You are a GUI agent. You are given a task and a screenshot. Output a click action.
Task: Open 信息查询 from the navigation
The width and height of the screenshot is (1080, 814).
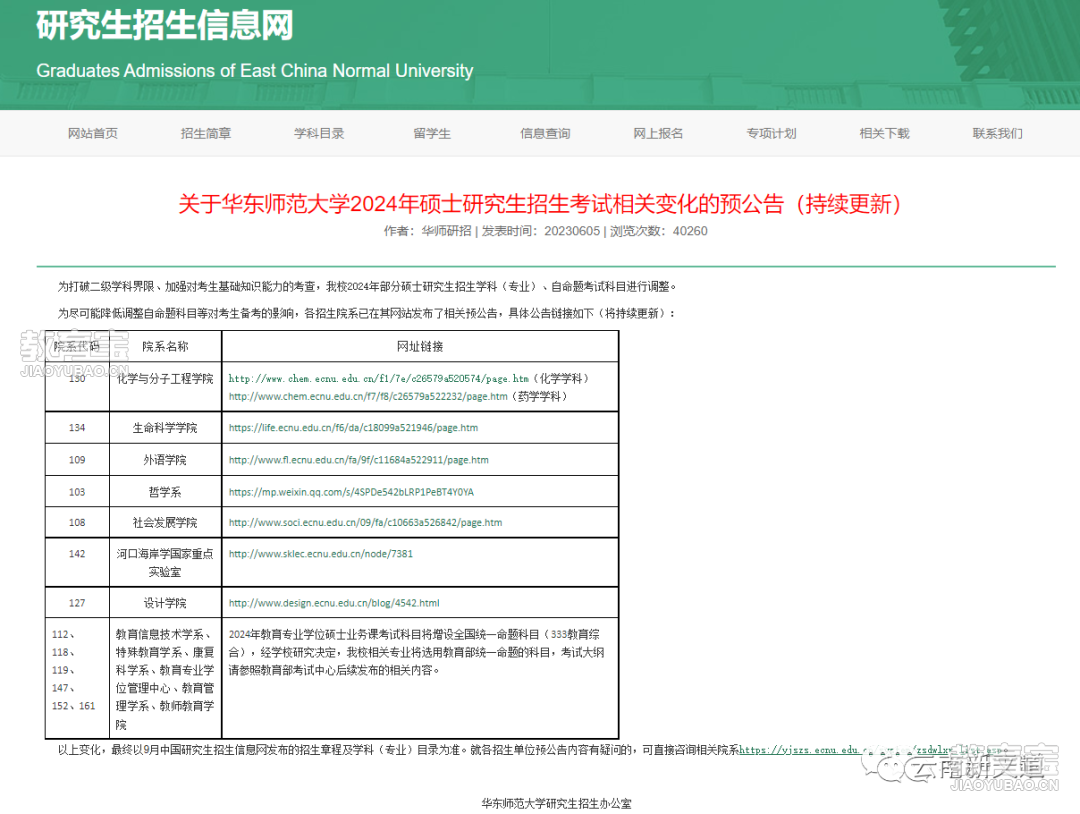[x=545, y=134]
